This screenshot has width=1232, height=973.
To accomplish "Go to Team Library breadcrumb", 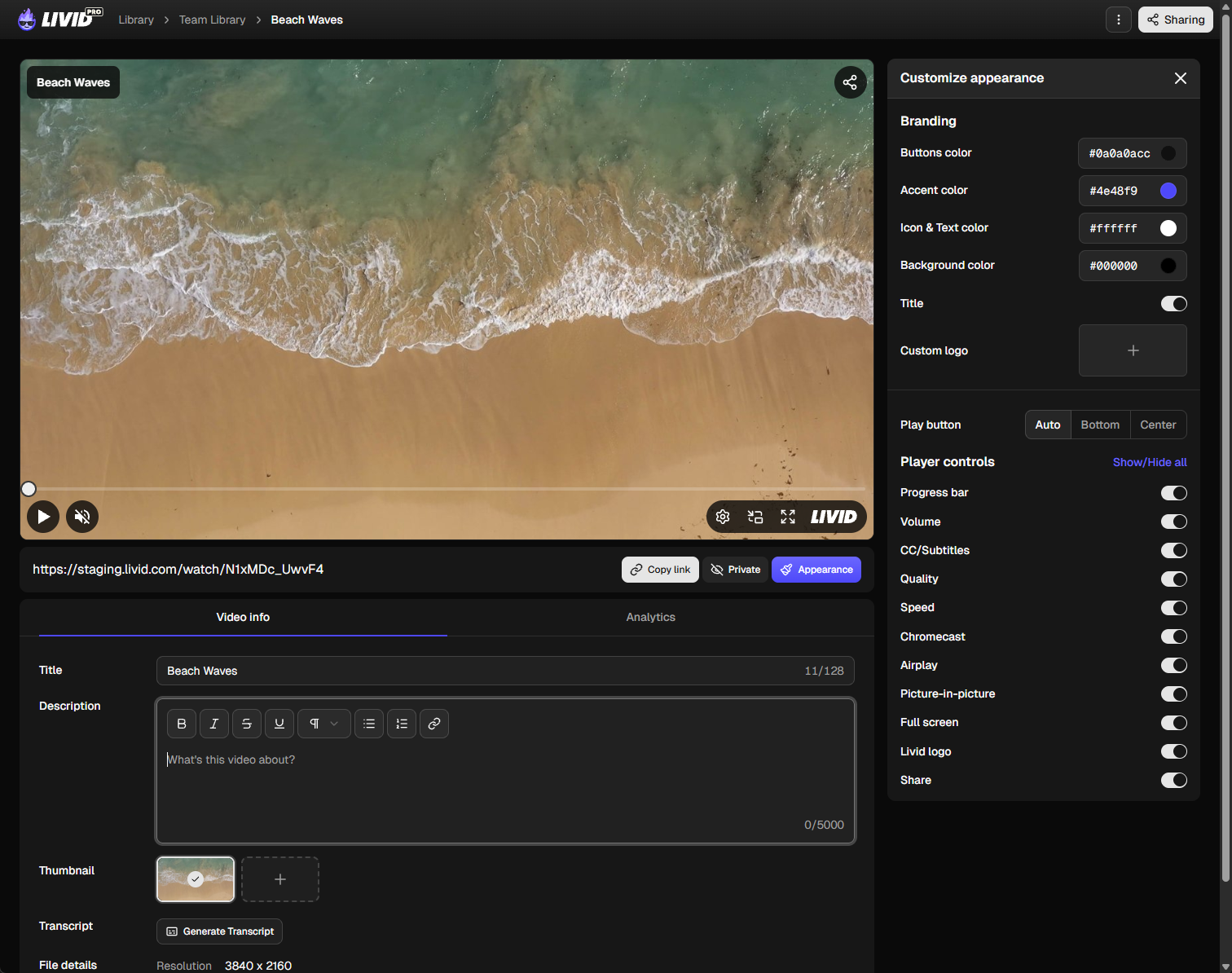I will point(212,20).
